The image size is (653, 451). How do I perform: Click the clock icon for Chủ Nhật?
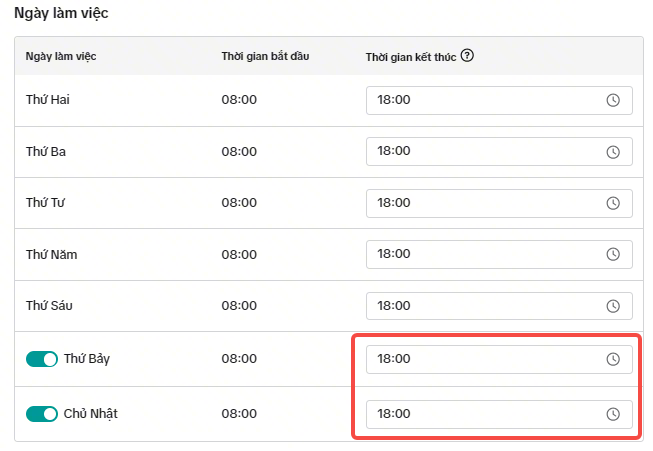click(614, 414)
